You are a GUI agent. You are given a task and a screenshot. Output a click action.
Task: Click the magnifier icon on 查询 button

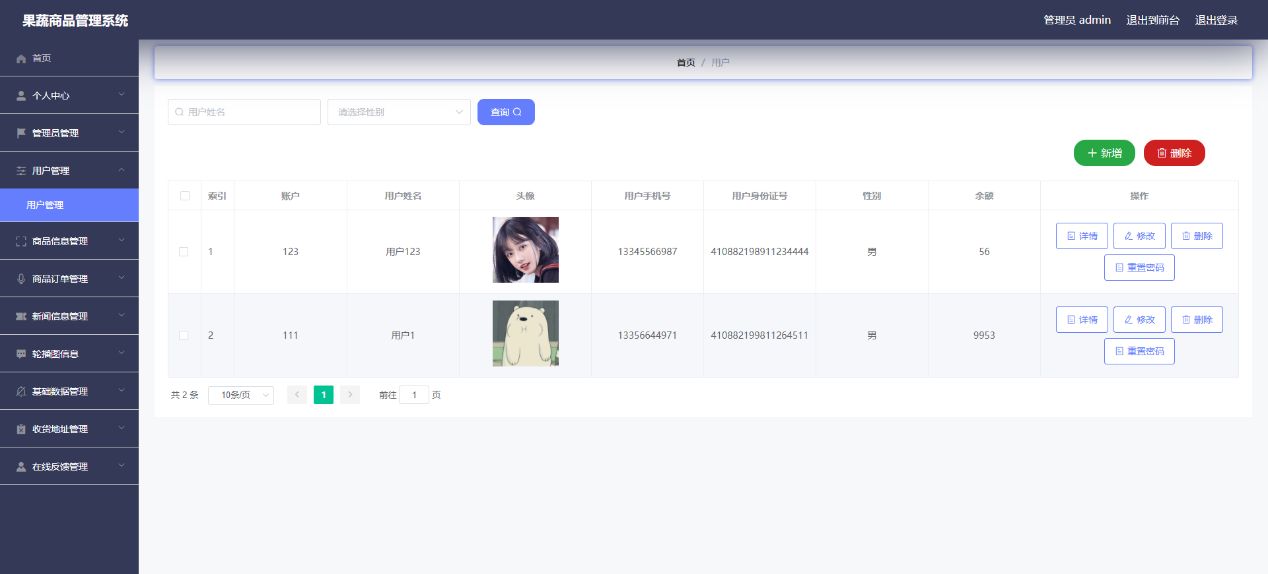click(x=517, y=112)
